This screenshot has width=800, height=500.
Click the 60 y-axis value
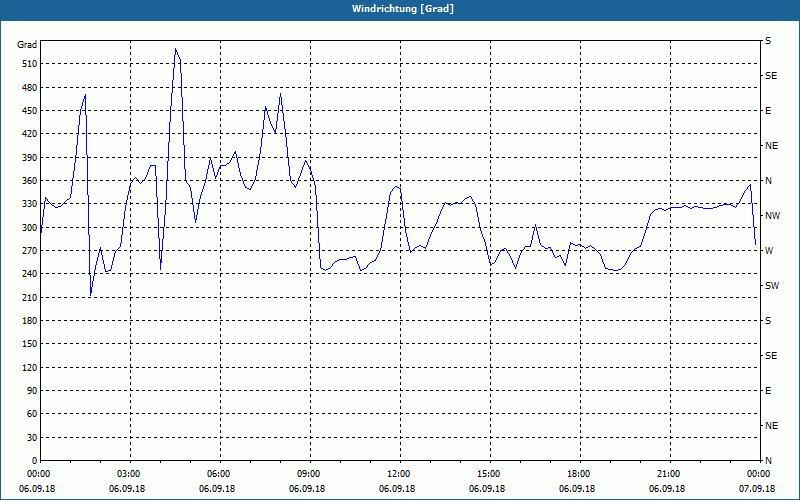point(32,414)
